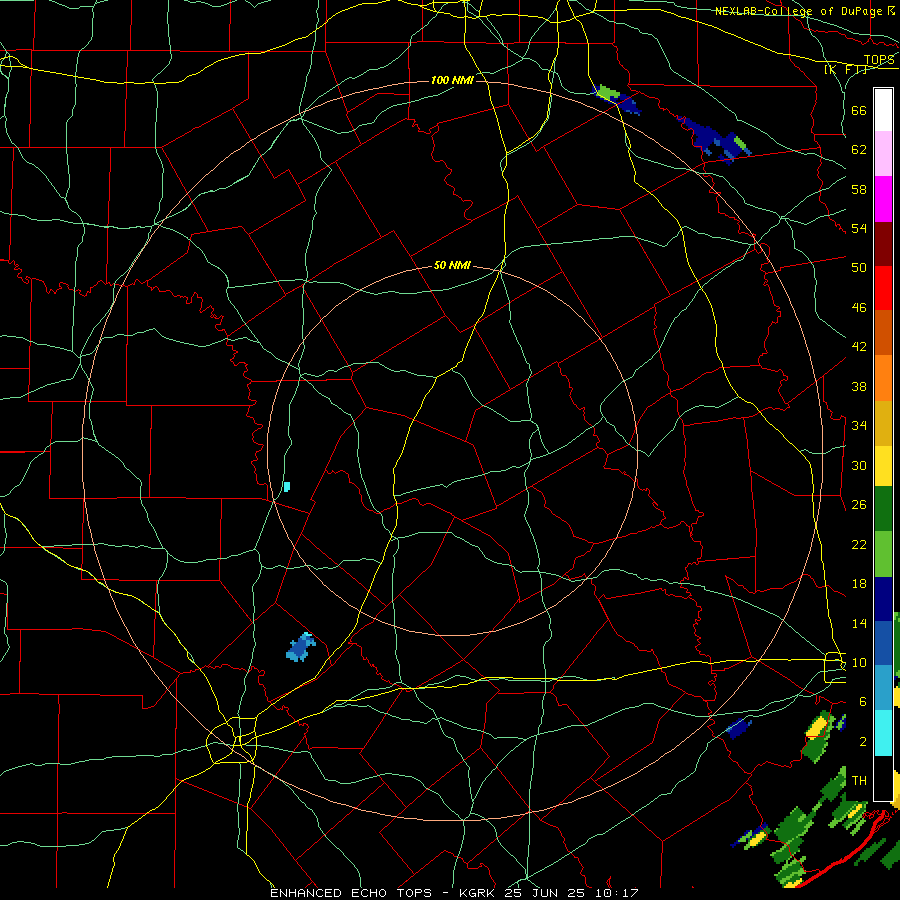This screenshot has width=900, height=900.
Task: Pick the dark red legend swatch above 50
Action: pyautogui.click(x=883, y=243)
